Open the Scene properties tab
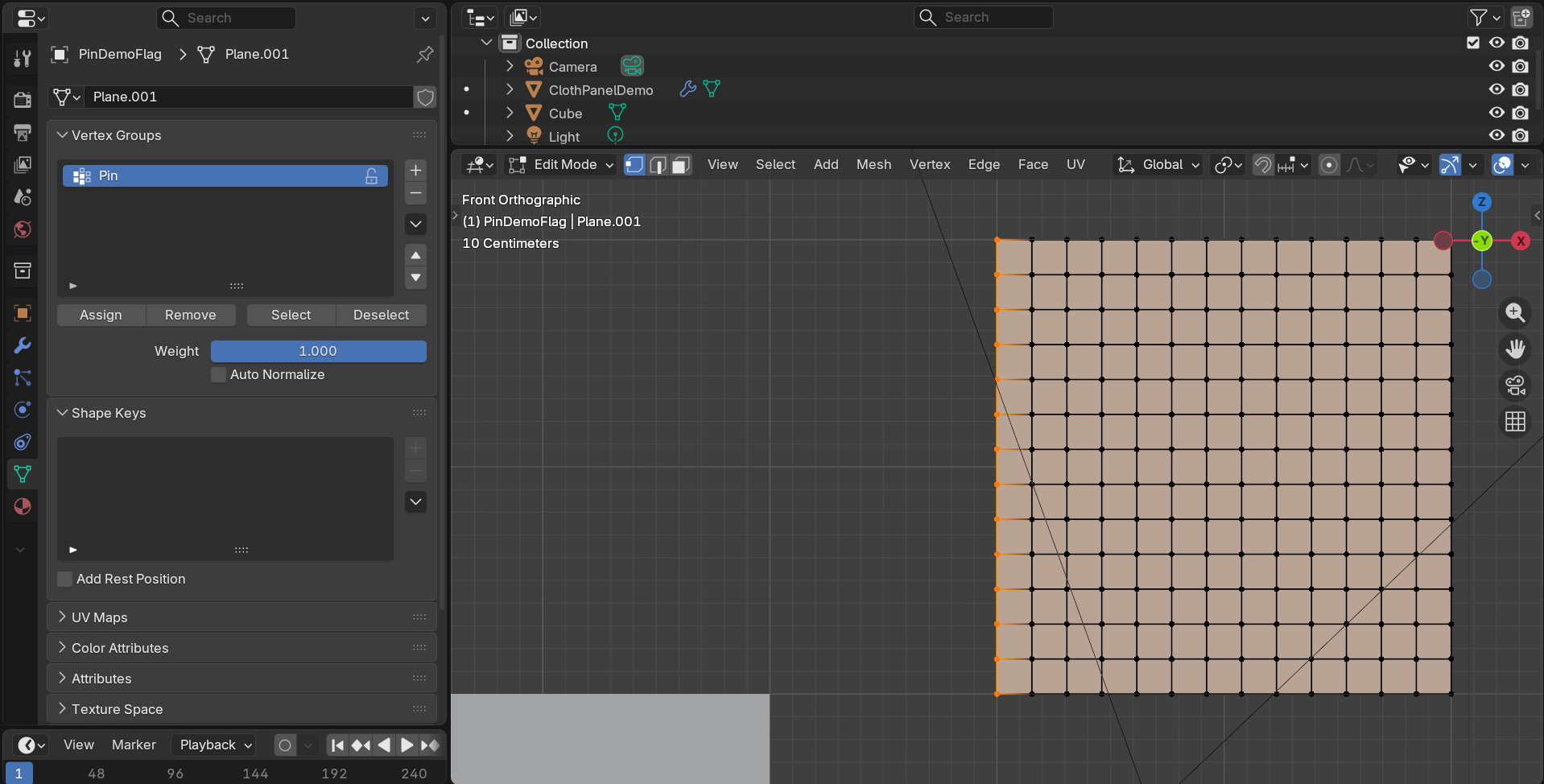Screen dimensions: 1544x784 (23, 196)
